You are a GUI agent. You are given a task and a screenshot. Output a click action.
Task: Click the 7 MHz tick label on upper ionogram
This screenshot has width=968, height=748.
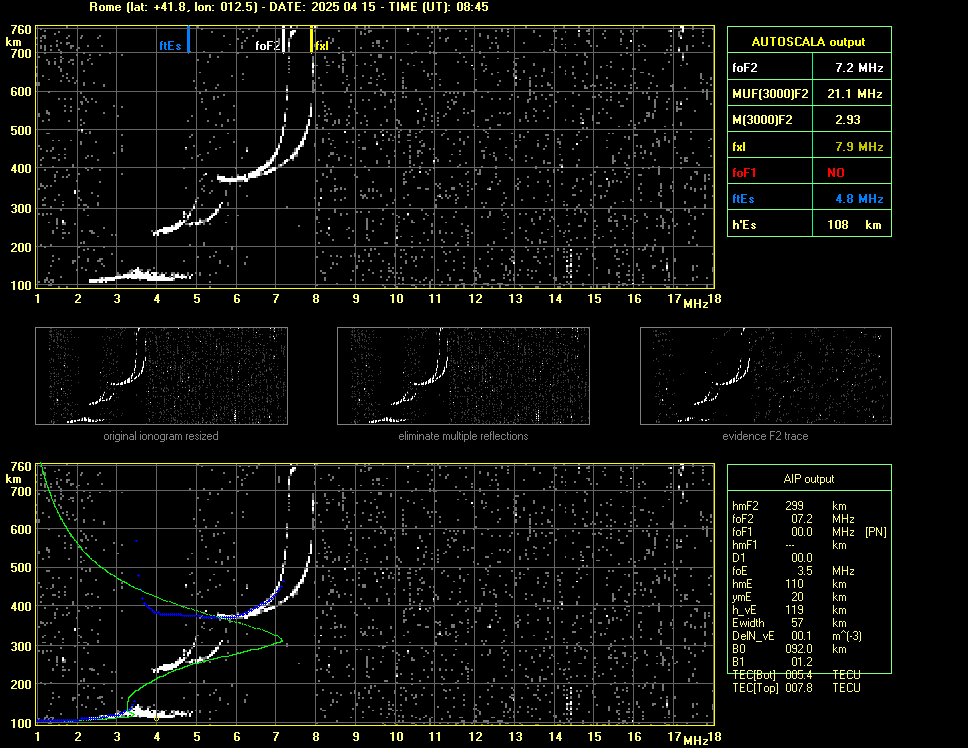pyautogui.click(x=276, y=299)
